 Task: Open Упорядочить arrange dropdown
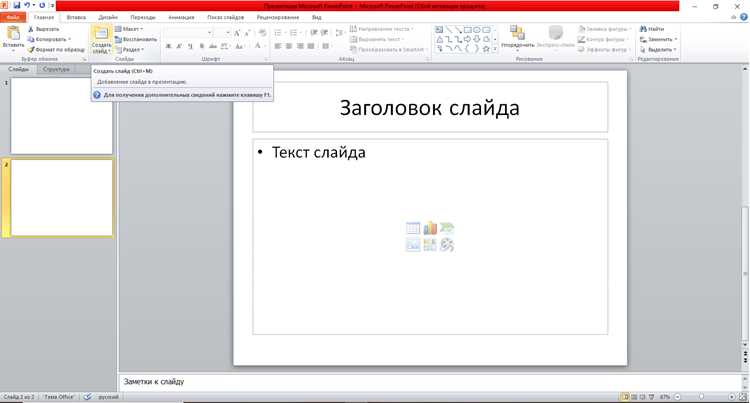click(x=518, y=37)
